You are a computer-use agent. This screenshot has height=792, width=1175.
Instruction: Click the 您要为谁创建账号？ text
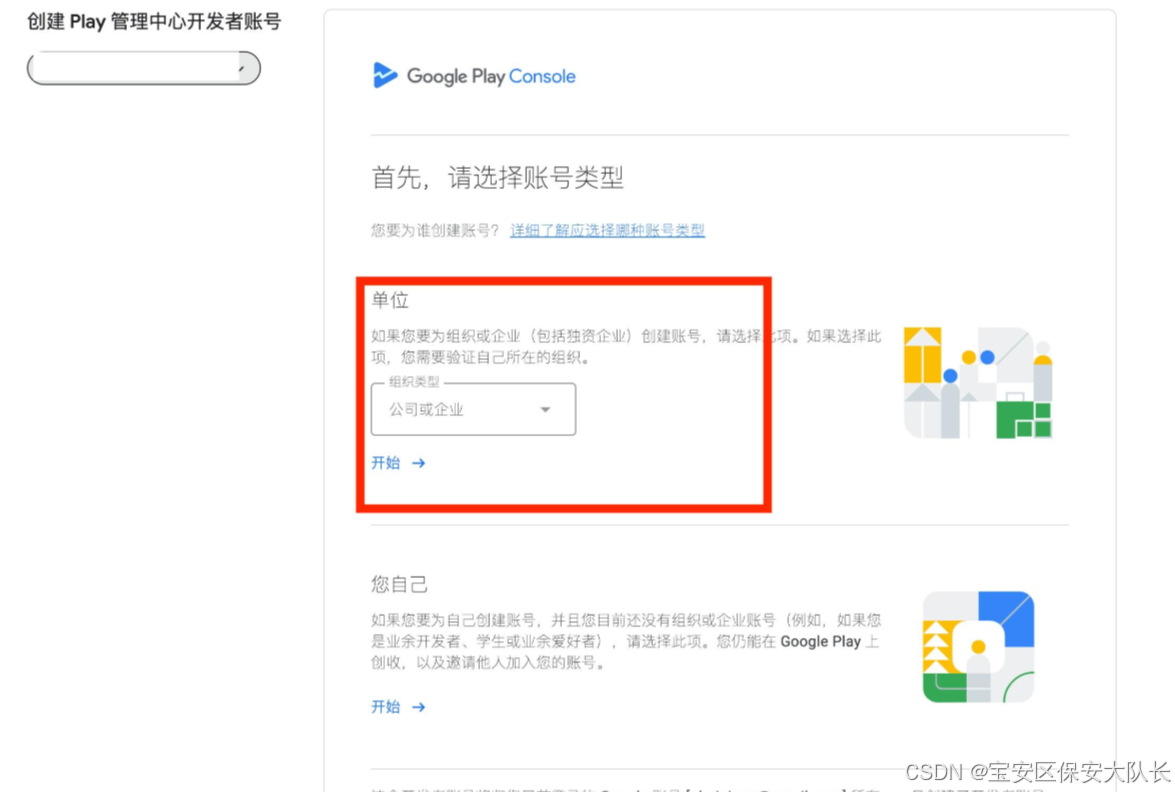[435, 230]
